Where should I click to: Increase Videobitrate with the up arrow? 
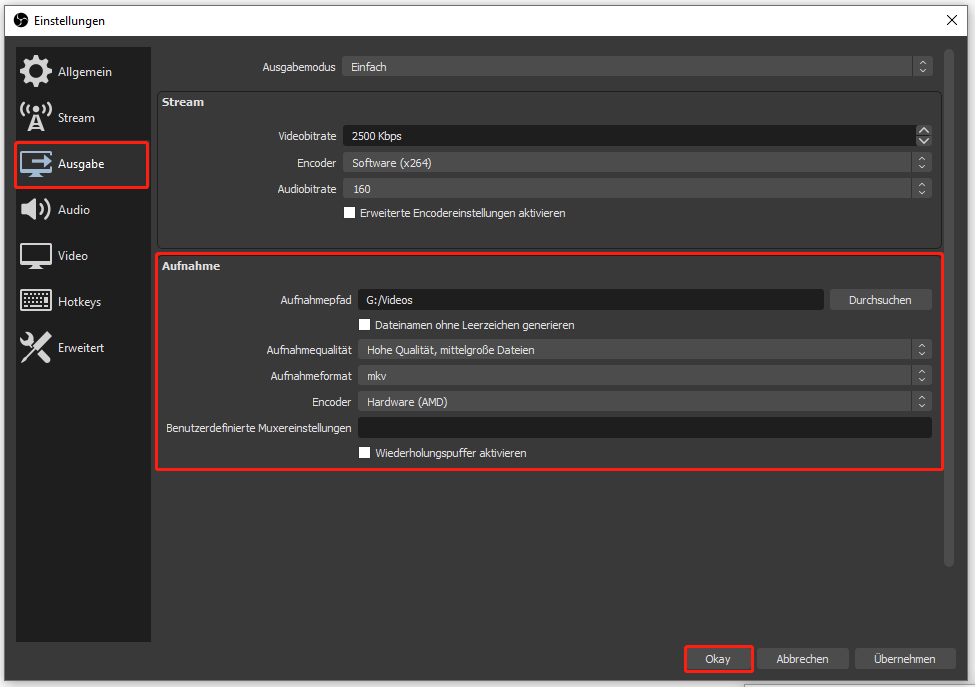(x=923, y=131)
